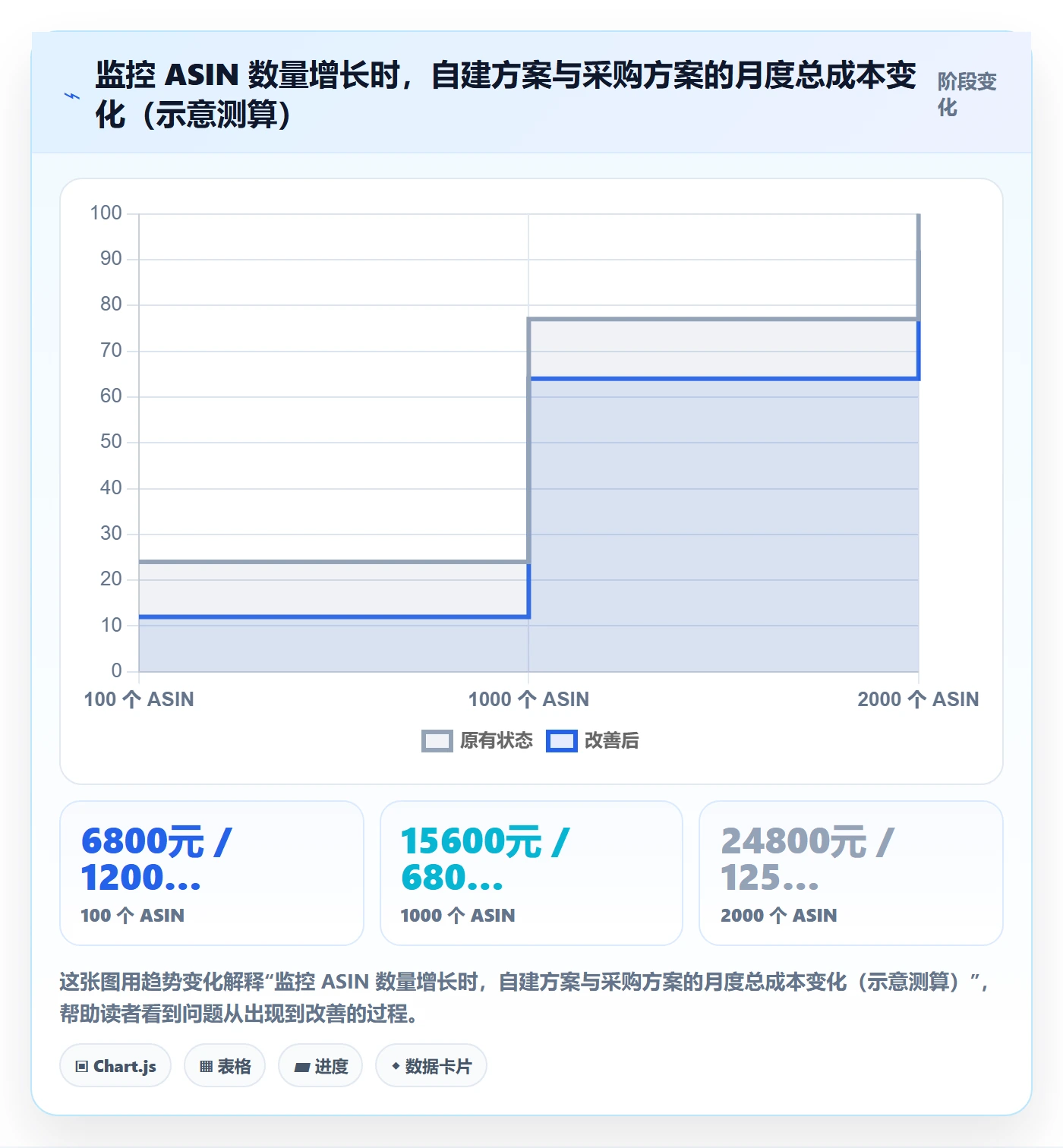
Task: Click the y-axis value 0
Action: point(116,670)
